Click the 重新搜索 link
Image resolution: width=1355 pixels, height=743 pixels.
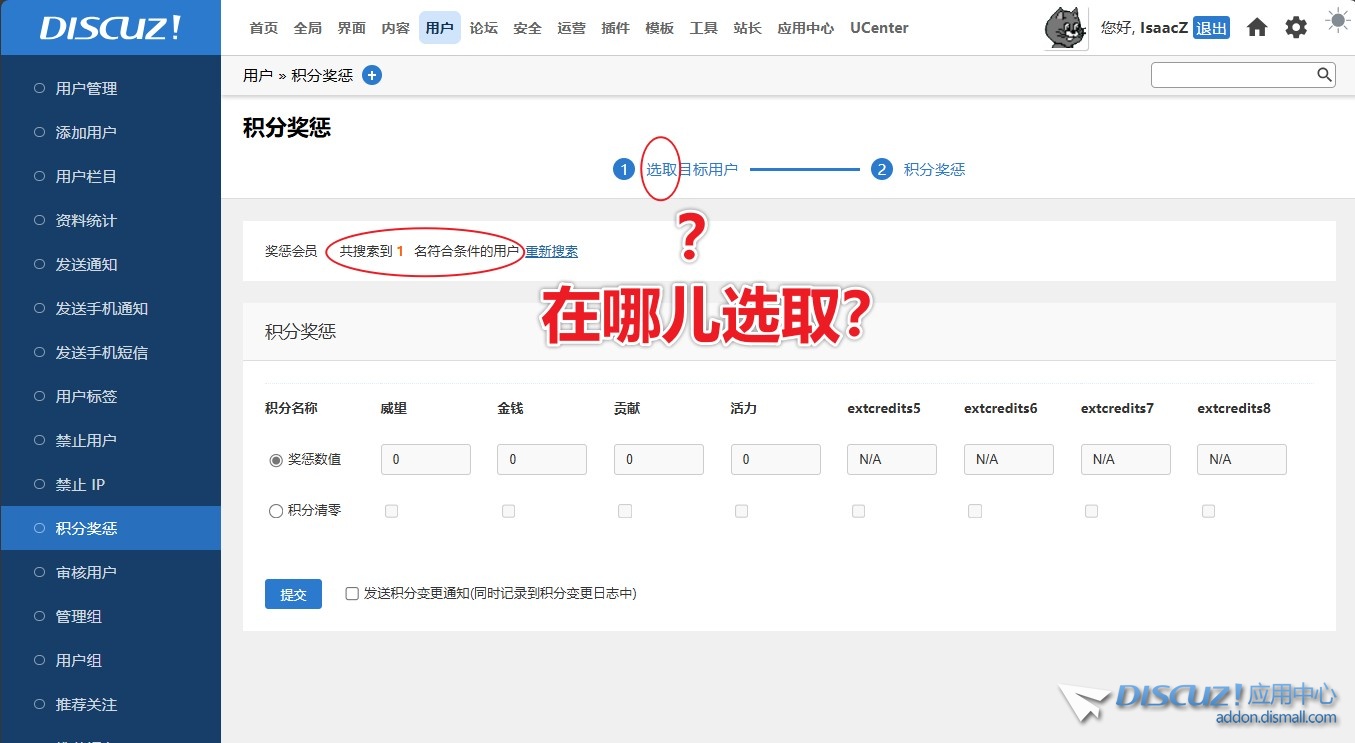[x=552, y=252]
